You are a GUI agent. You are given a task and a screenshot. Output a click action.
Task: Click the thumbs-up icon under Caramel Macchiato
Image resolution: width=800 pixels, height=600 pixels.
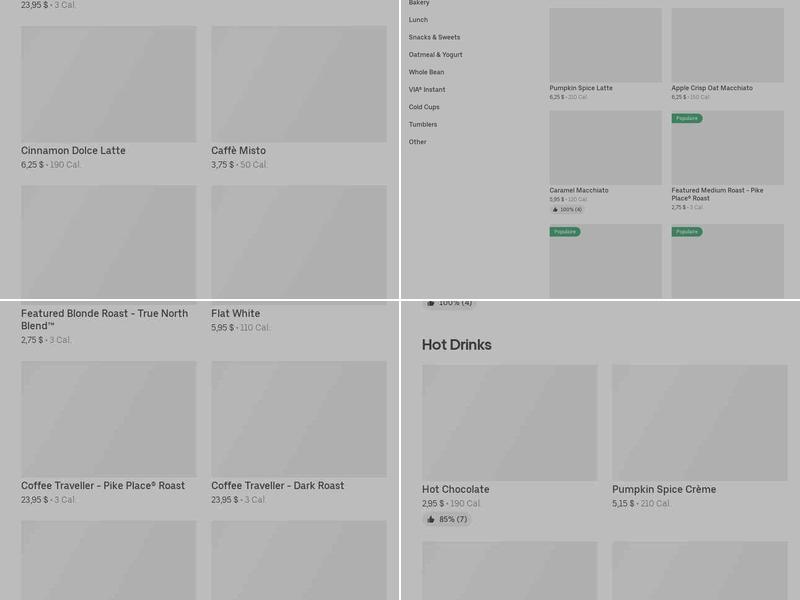[x=555, y=210]
